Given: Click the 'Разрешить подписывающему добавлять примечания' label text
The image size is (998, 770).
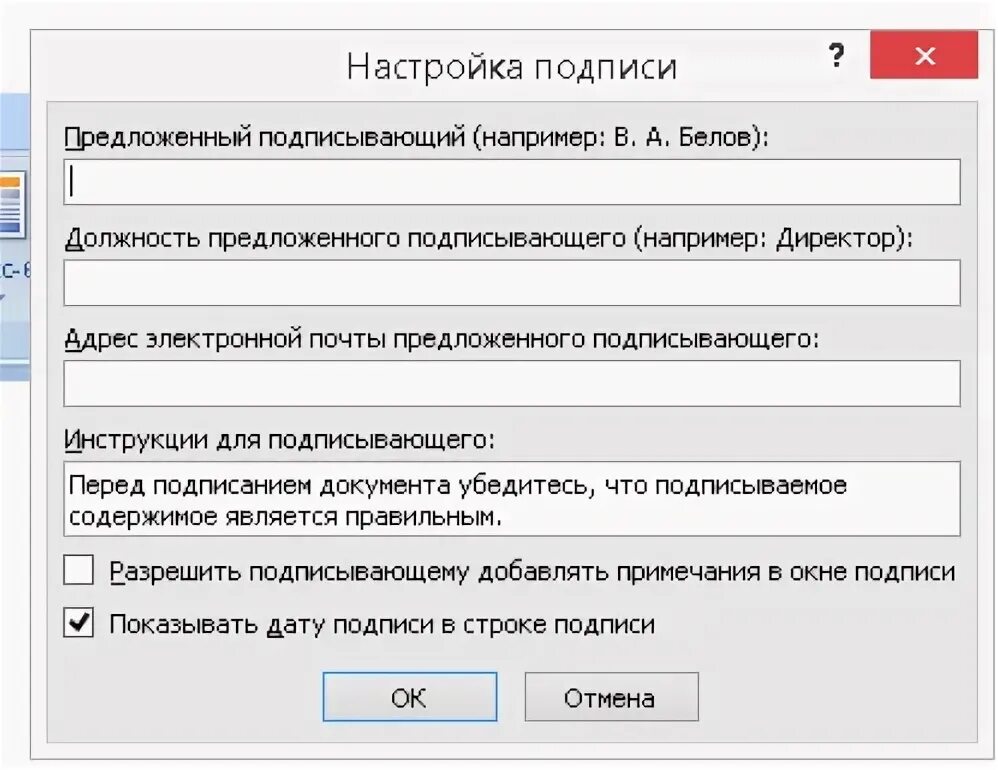Looking at the screenshot, I should coord(532,572).
